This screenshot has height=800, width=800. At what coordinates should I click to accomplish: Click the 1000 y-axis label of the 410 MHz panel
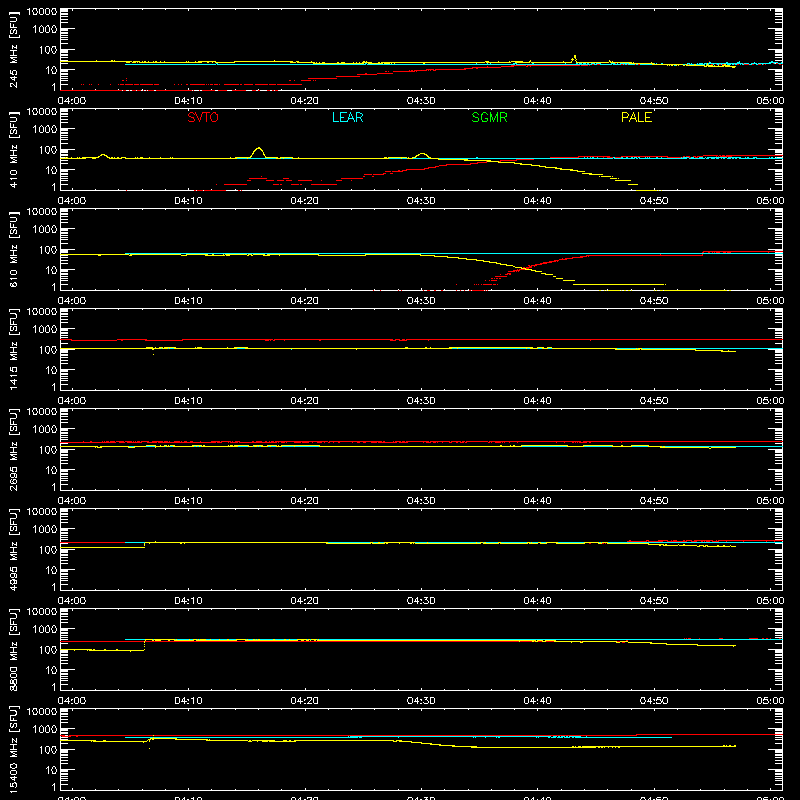(45, 130)
